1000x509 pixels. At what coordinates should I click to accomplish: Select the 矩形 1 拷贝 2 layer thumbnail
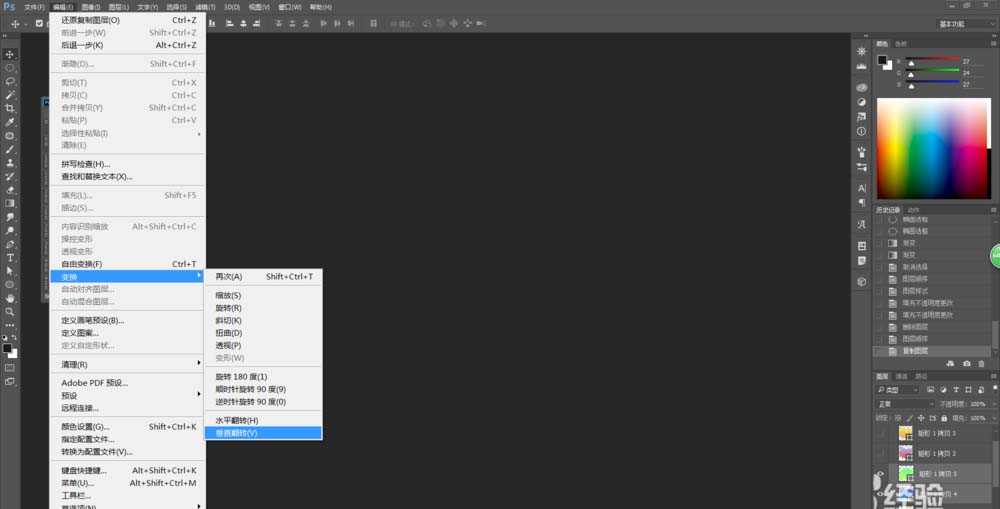click(x=906, y=453)
